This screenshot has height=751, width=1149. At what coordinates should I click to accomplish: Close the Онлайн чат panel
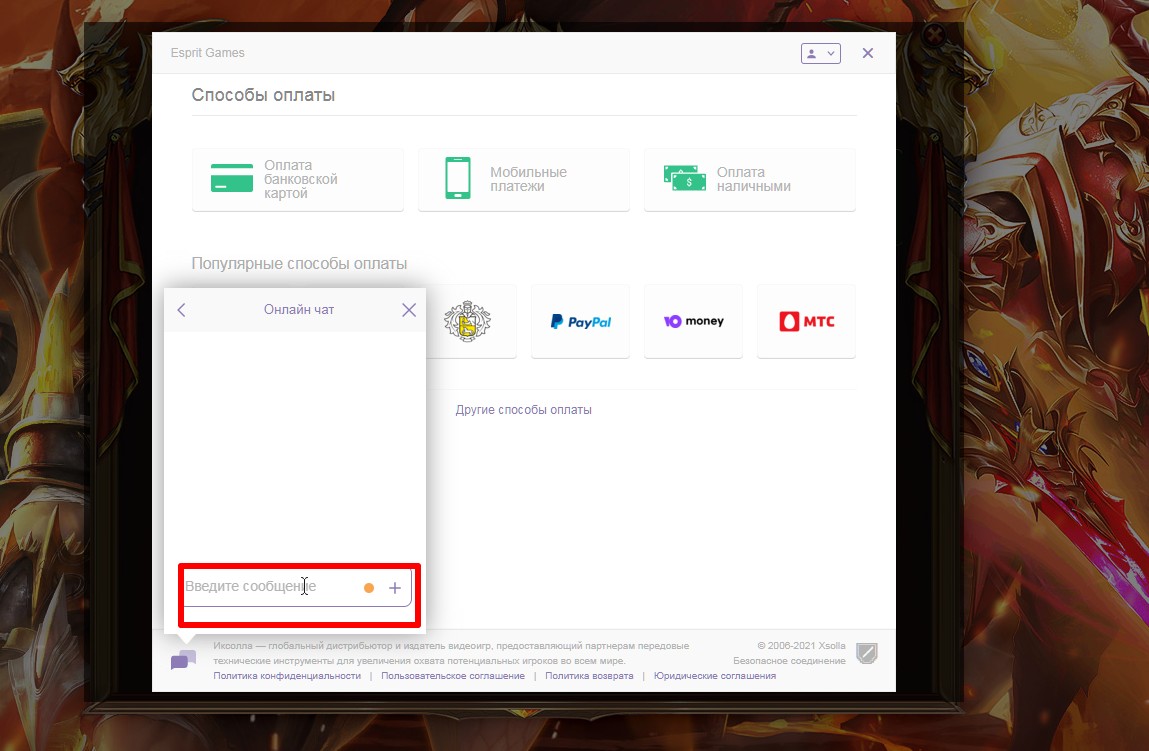(409, 310)
